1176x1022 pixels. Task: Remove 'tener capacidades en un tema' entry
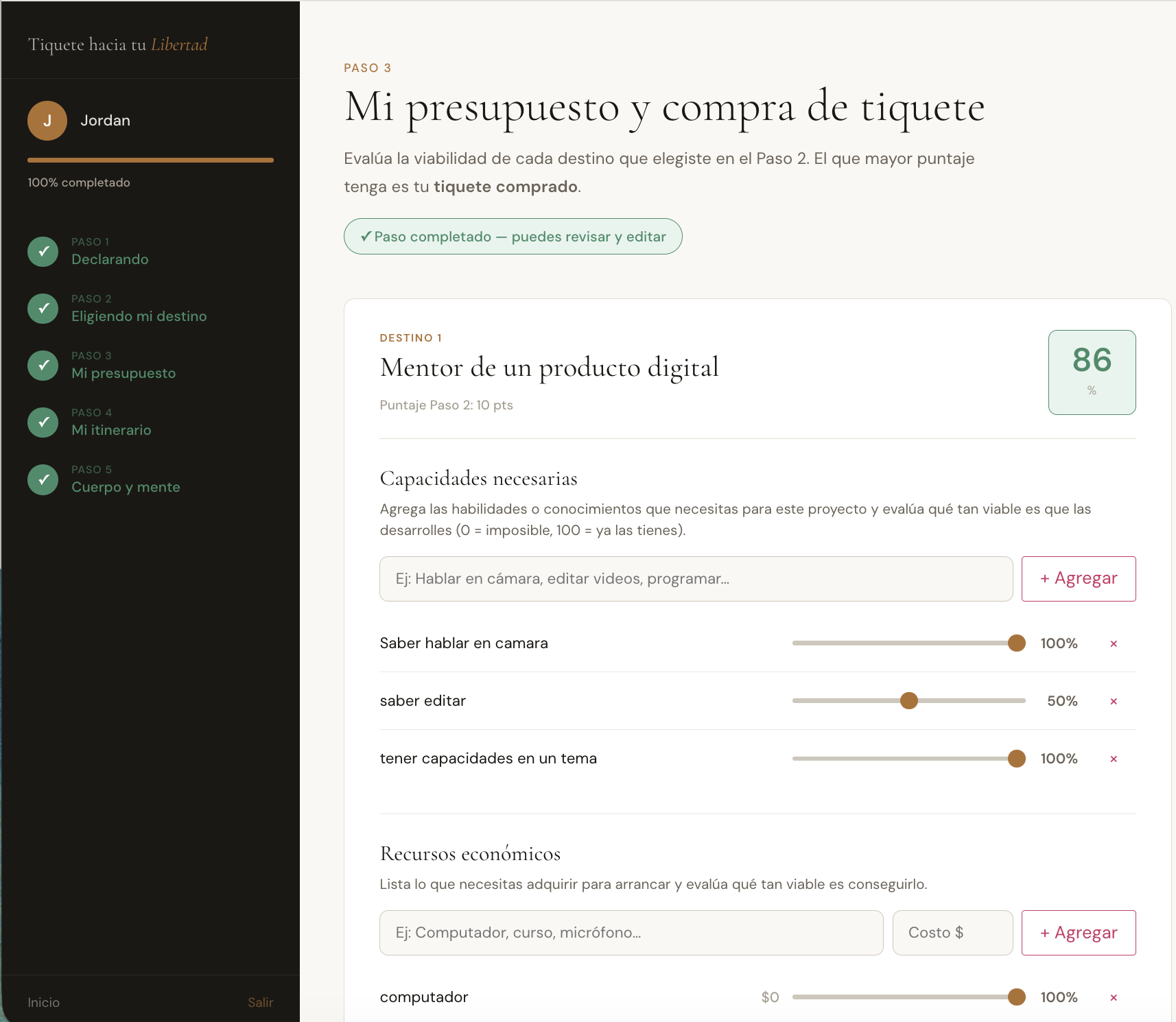[x=1114, y=759]
